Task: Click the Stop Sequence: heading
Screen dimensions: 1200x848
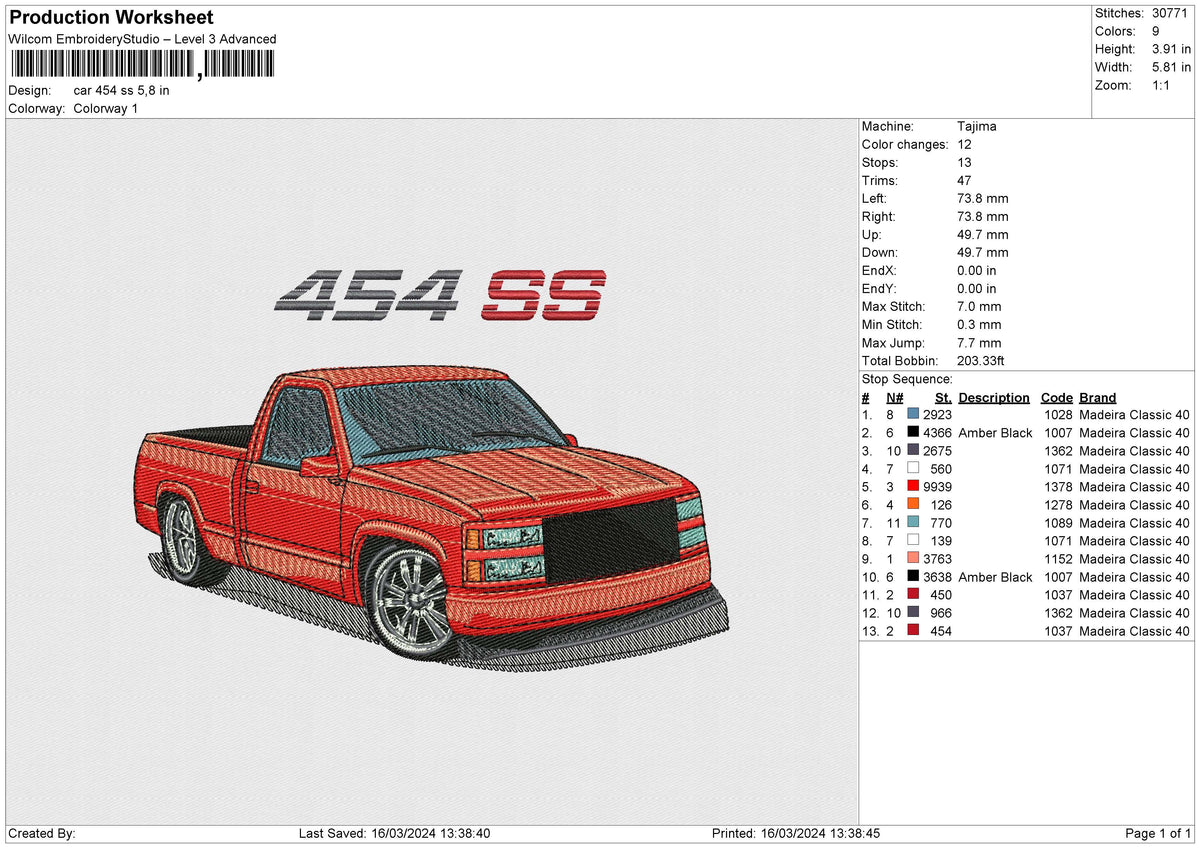Action: (x=907, y=379)
